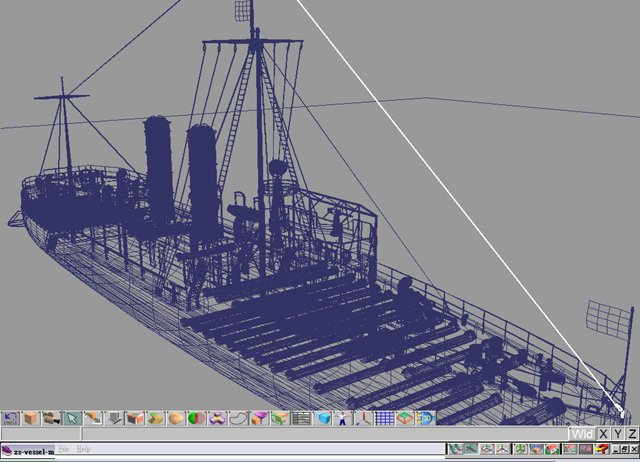Click the cyan cube icon

pos(322,418)
